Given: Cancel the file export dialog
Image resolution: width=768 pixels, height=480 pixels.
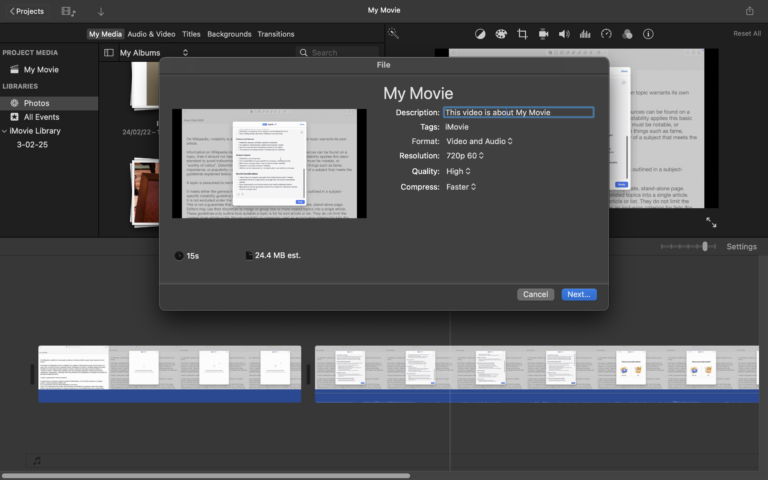Looking at the screenshot, I should coord(535,294).
